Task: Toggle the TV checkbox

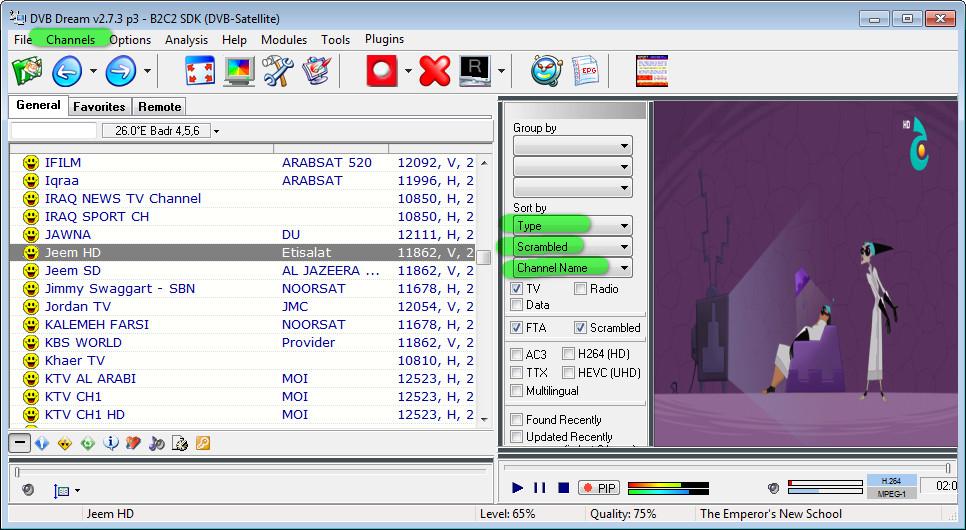Action: (x=516, y=288)
